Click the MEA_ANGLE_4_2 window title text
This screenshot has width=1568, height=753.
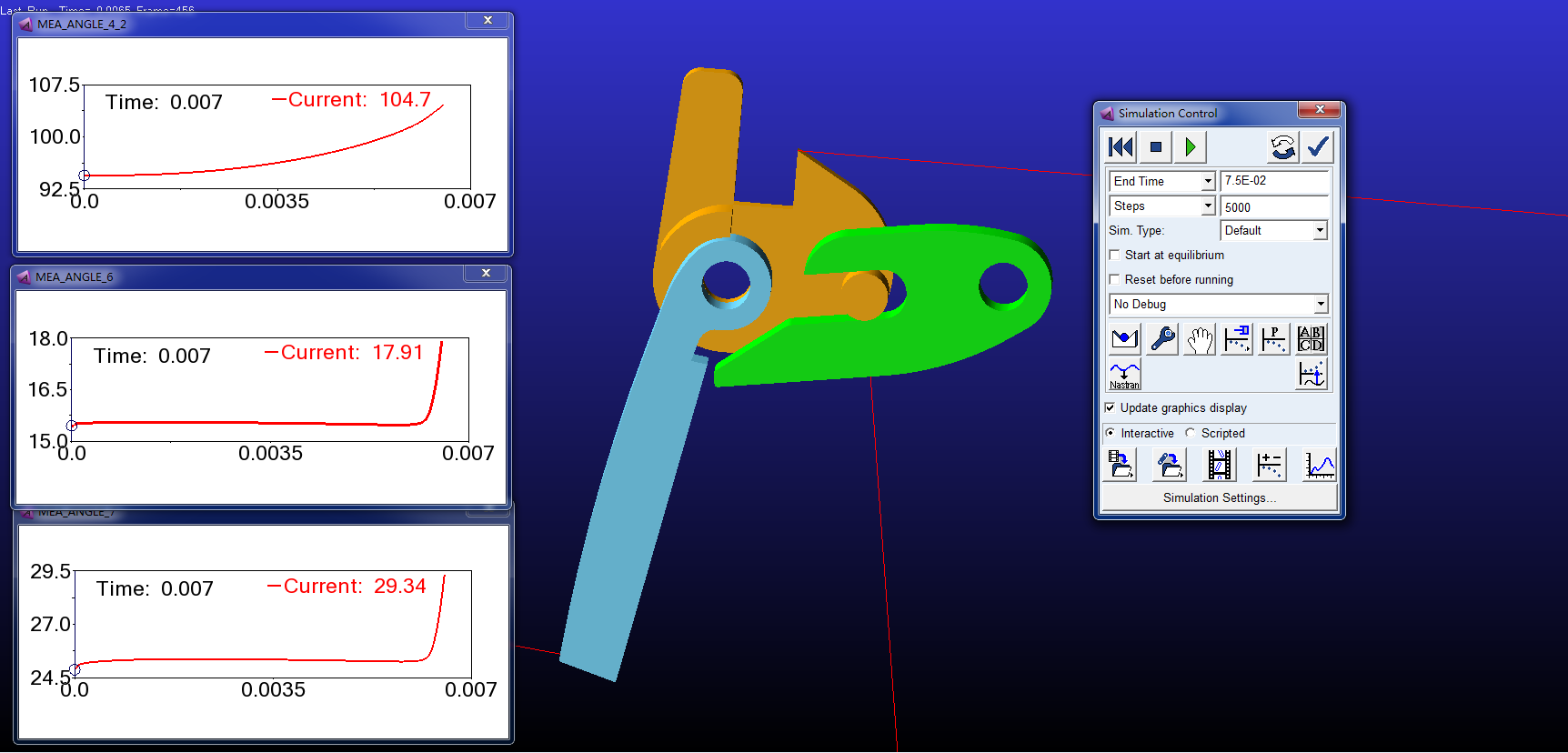82,25
